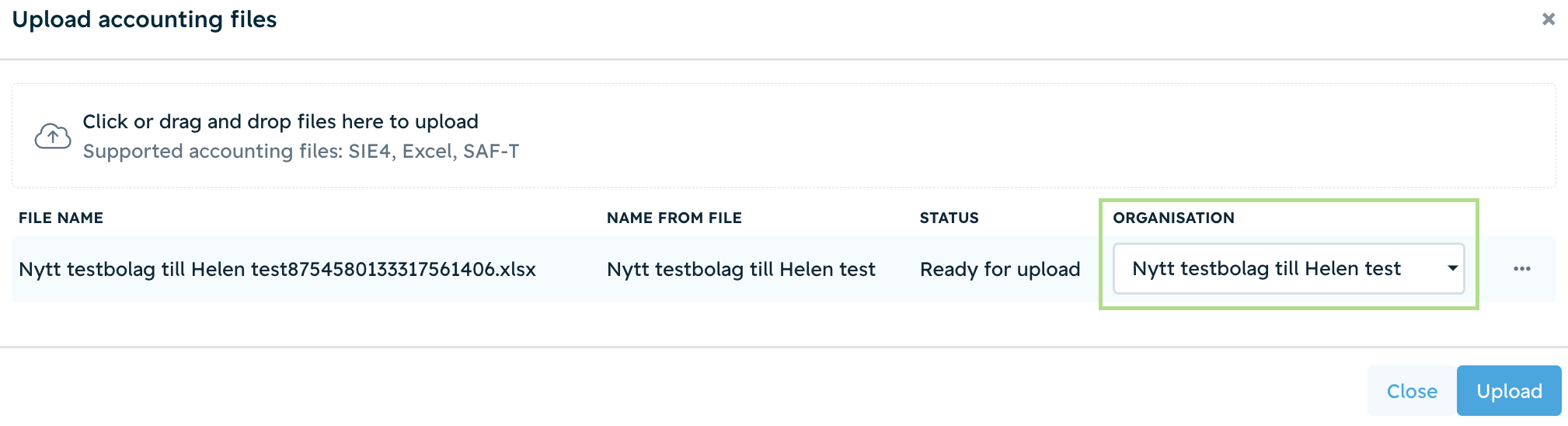Click the 'Upload accounting files' dialog title
This screenshot has width=1568, height=426.
coord(145,19)
